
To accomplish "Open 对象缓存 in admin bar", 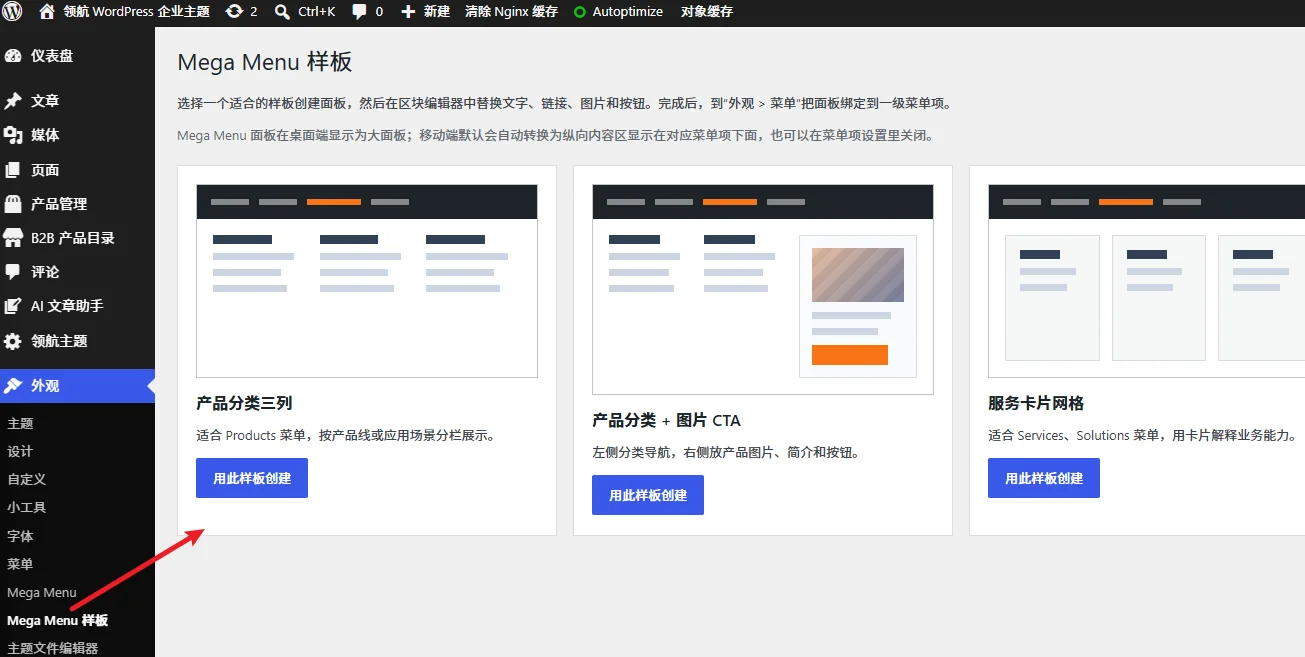I will [707, 12].
